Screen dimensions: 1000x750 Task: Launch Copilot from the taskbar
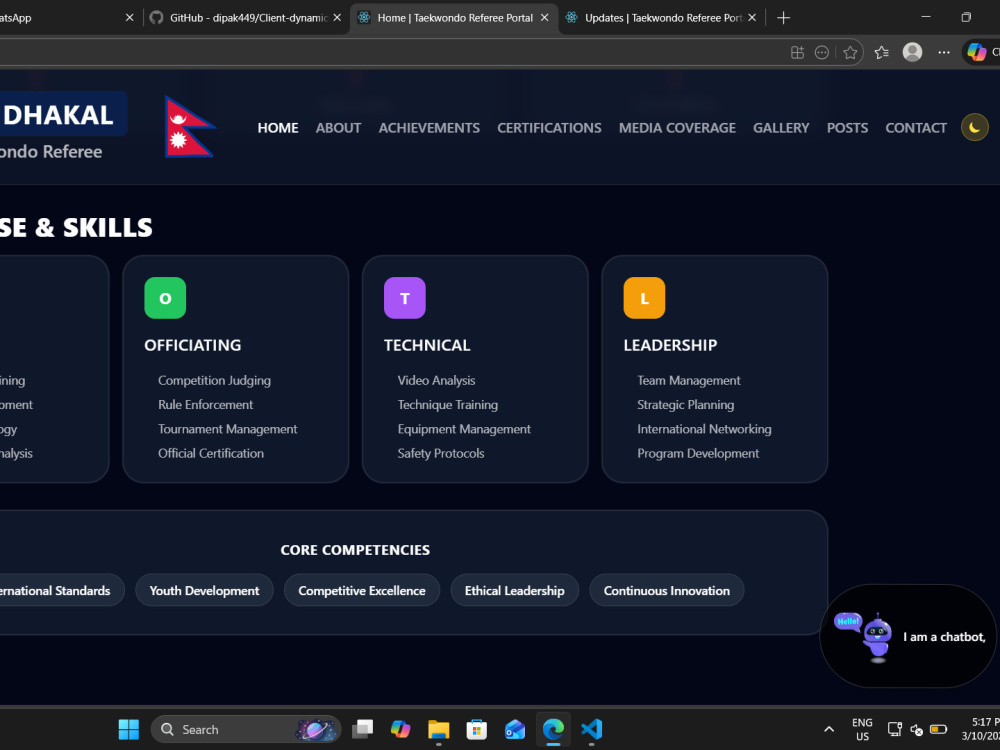[401, 729]
